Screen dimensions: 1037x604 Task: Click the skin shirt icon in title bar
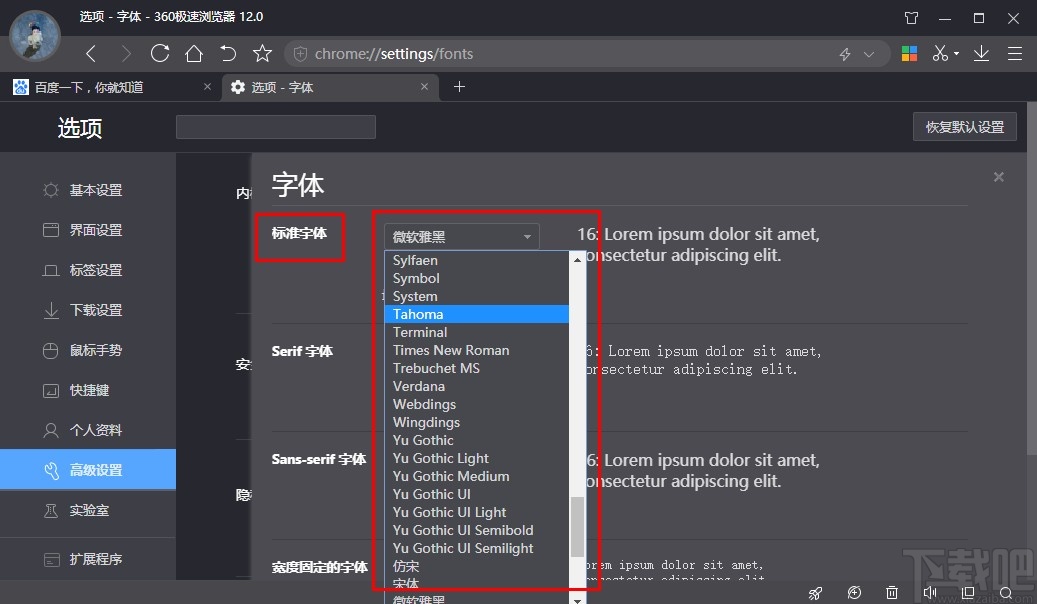coord(911,18)
